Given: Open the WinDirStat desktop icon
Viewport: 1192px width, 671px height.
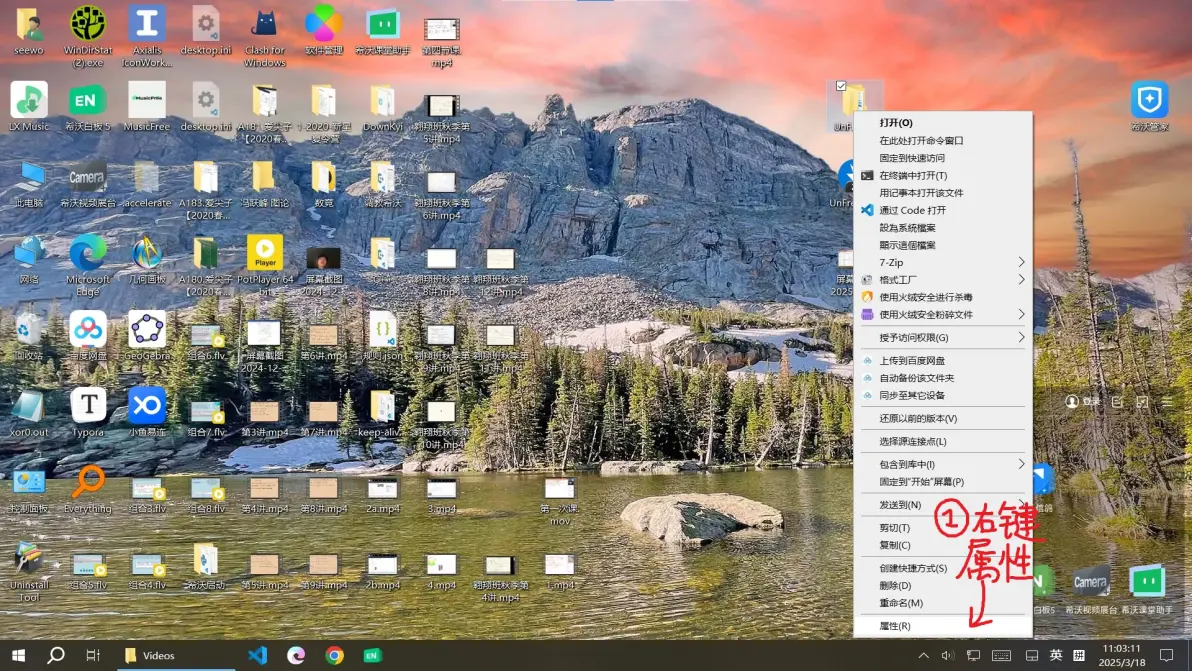Looking at the screenshot, I should [x=88, y=24].
